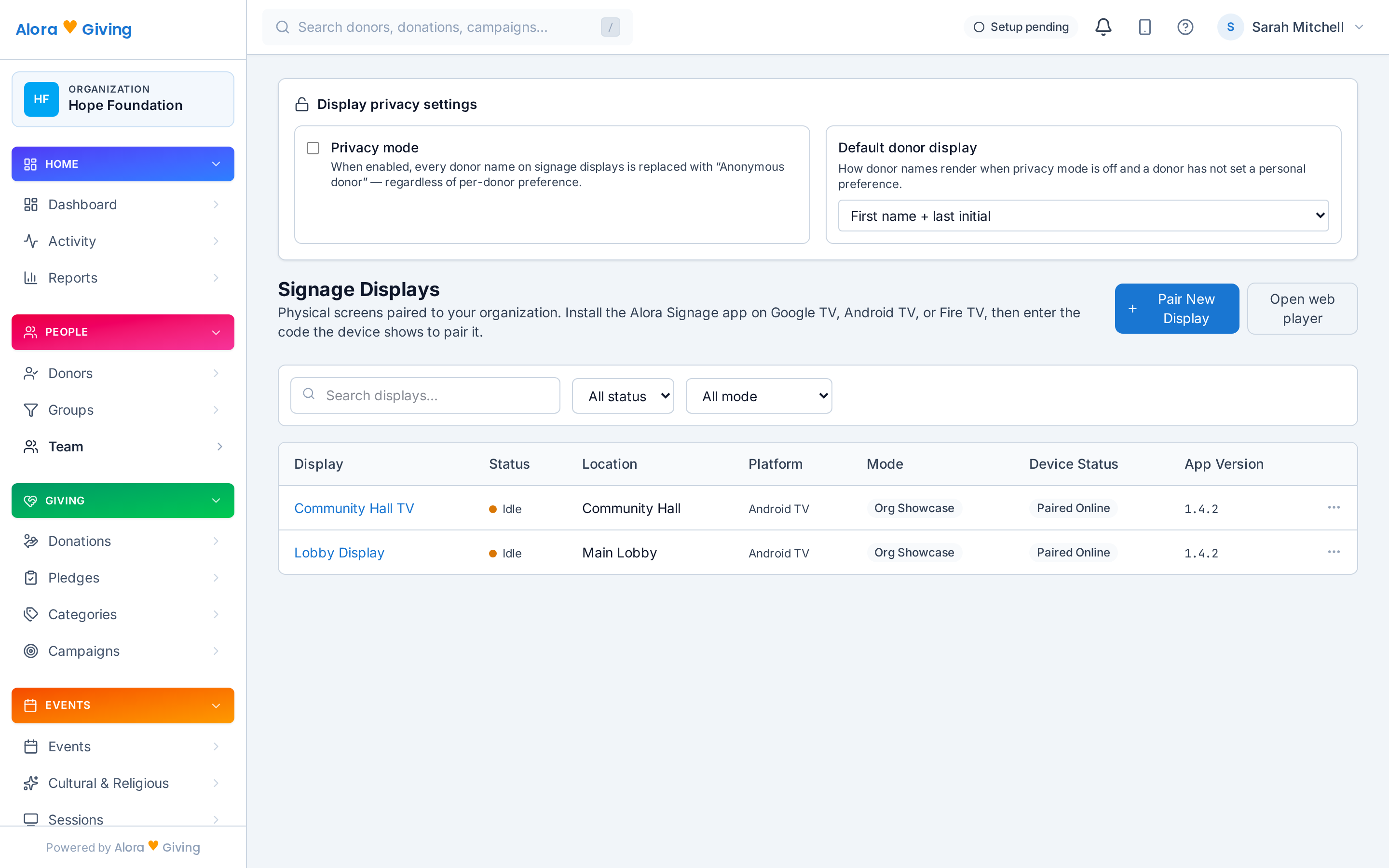Click the Setup pending status pill
Screen dimensions: 1389x868
pos(1021,27)
